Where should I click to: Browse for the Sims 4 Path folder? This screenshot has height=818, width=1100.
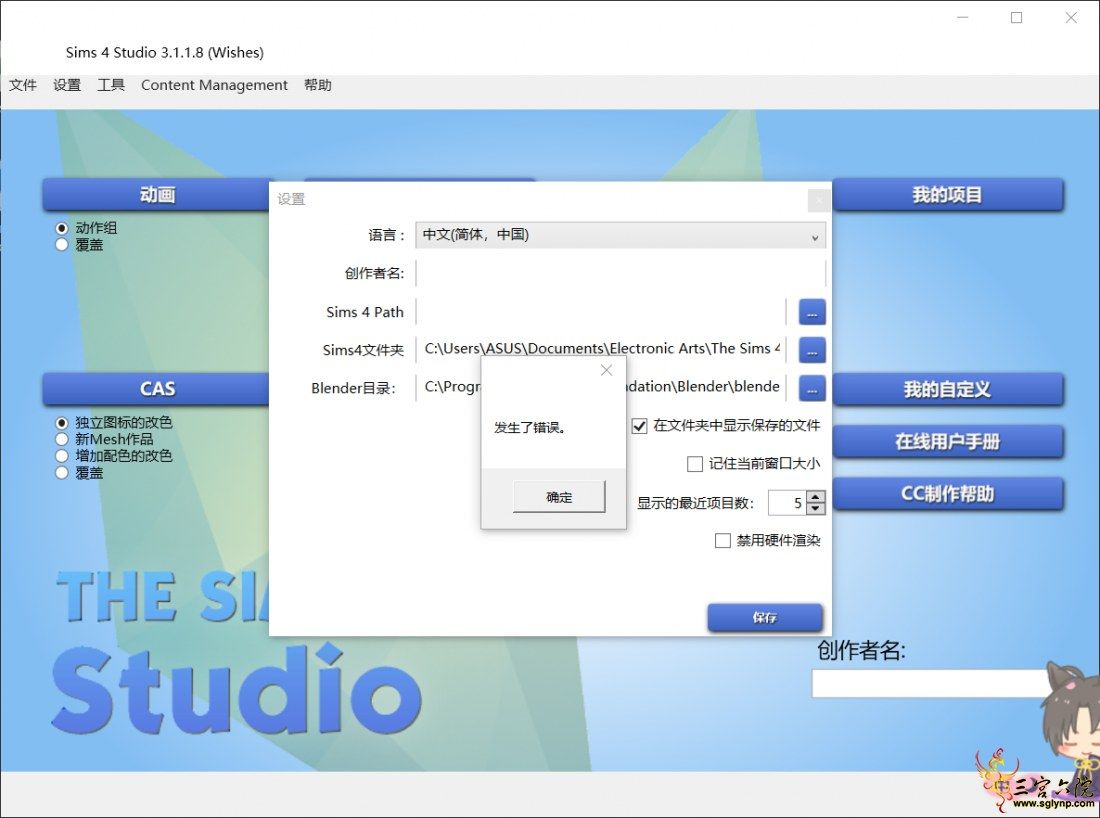coord(812,312)
